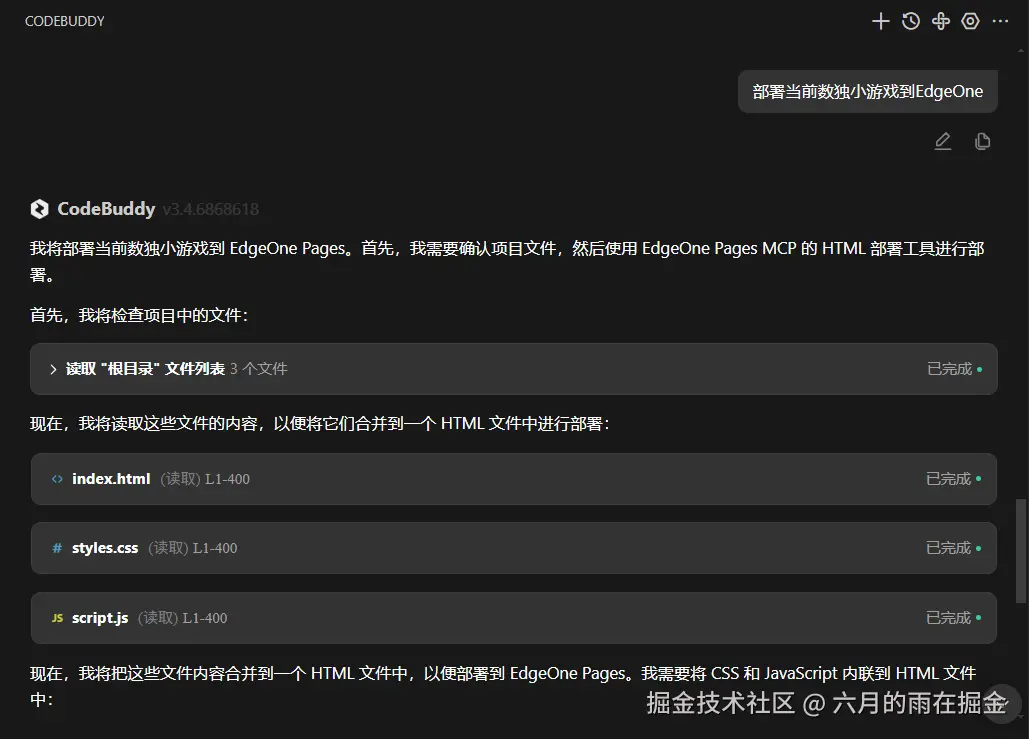This screenshot has height=739, width=1029.
Task: Open CodeBuddy settings hexagon icon
Action: [x=970, y=22]
